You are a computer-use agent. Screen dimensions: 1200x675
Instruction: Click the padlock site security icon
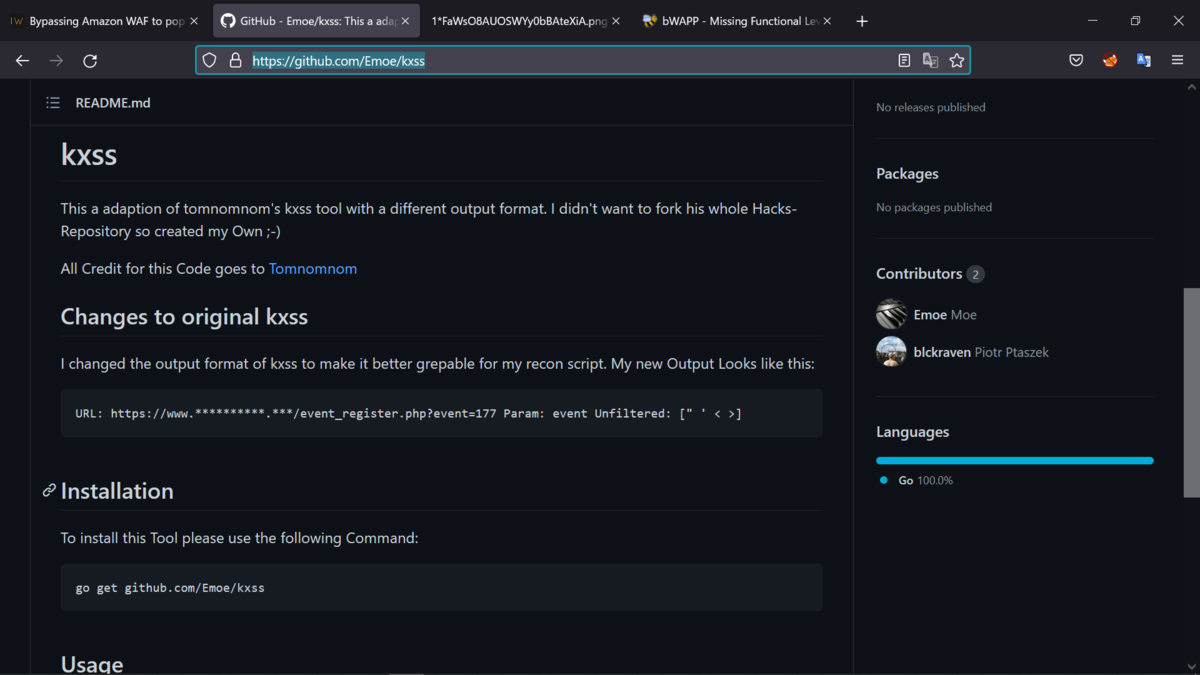pos(235,61)
